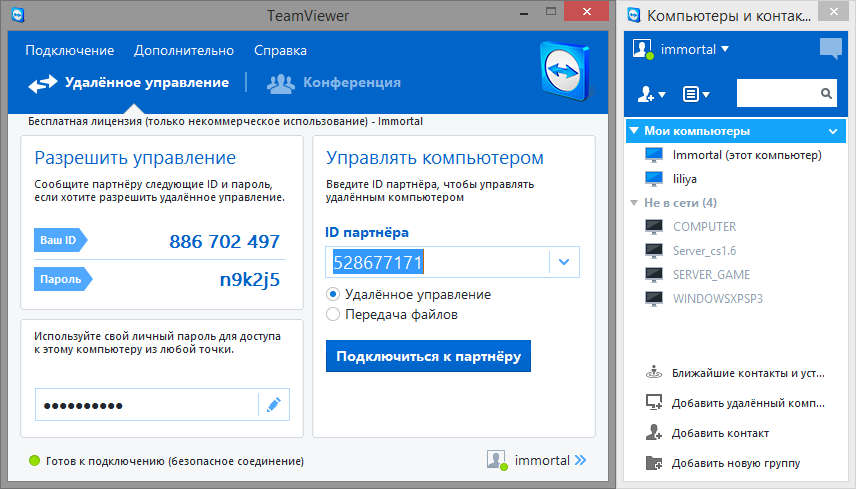Open add contact icon dropdown
Image resolution: width=856 pixels, height=489 pixels.
pos(651,94)
